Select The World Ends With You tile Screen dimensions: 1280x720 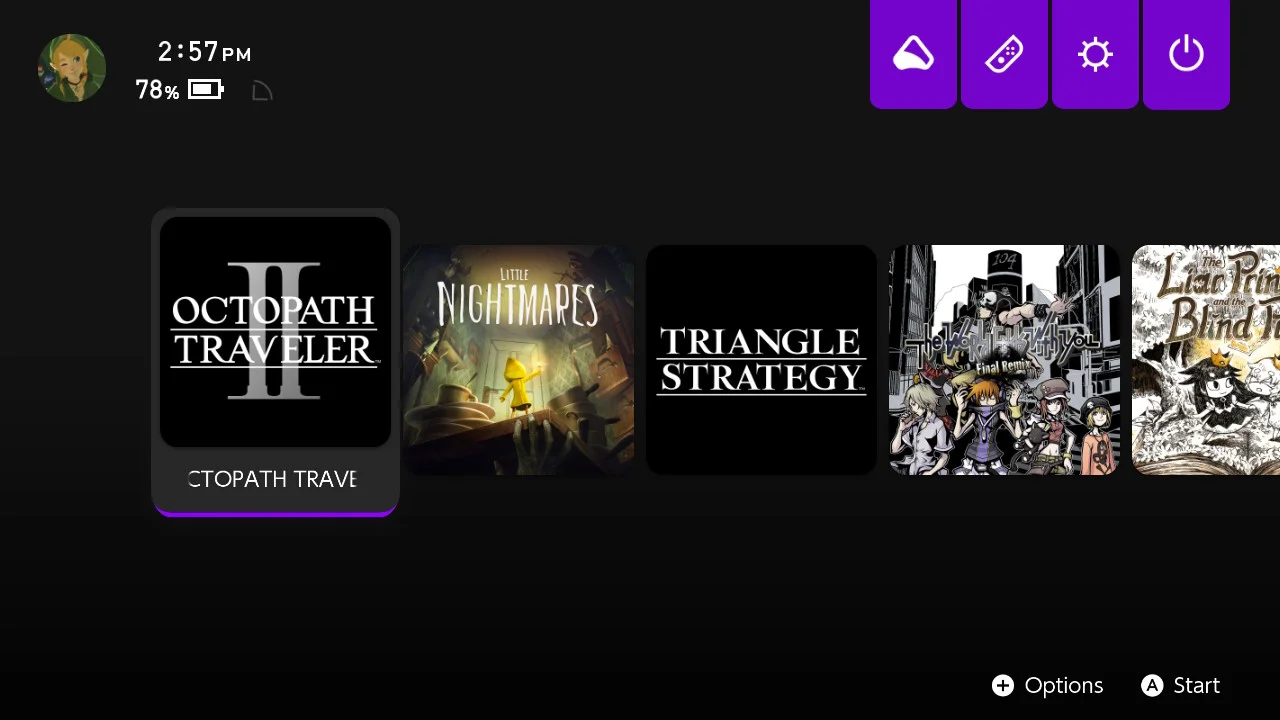(x=1004, y=360)
